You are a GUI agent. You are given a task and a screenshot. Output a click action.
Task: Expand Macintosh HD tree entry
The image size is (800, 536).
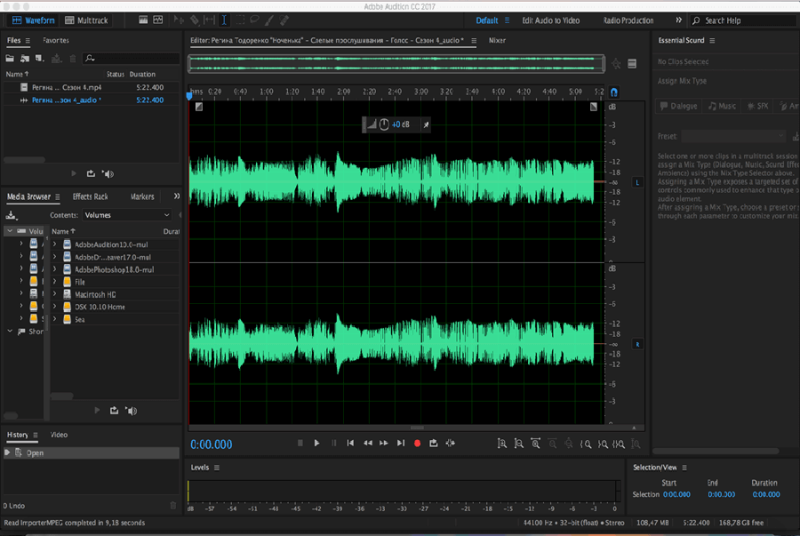coord(55,294)
